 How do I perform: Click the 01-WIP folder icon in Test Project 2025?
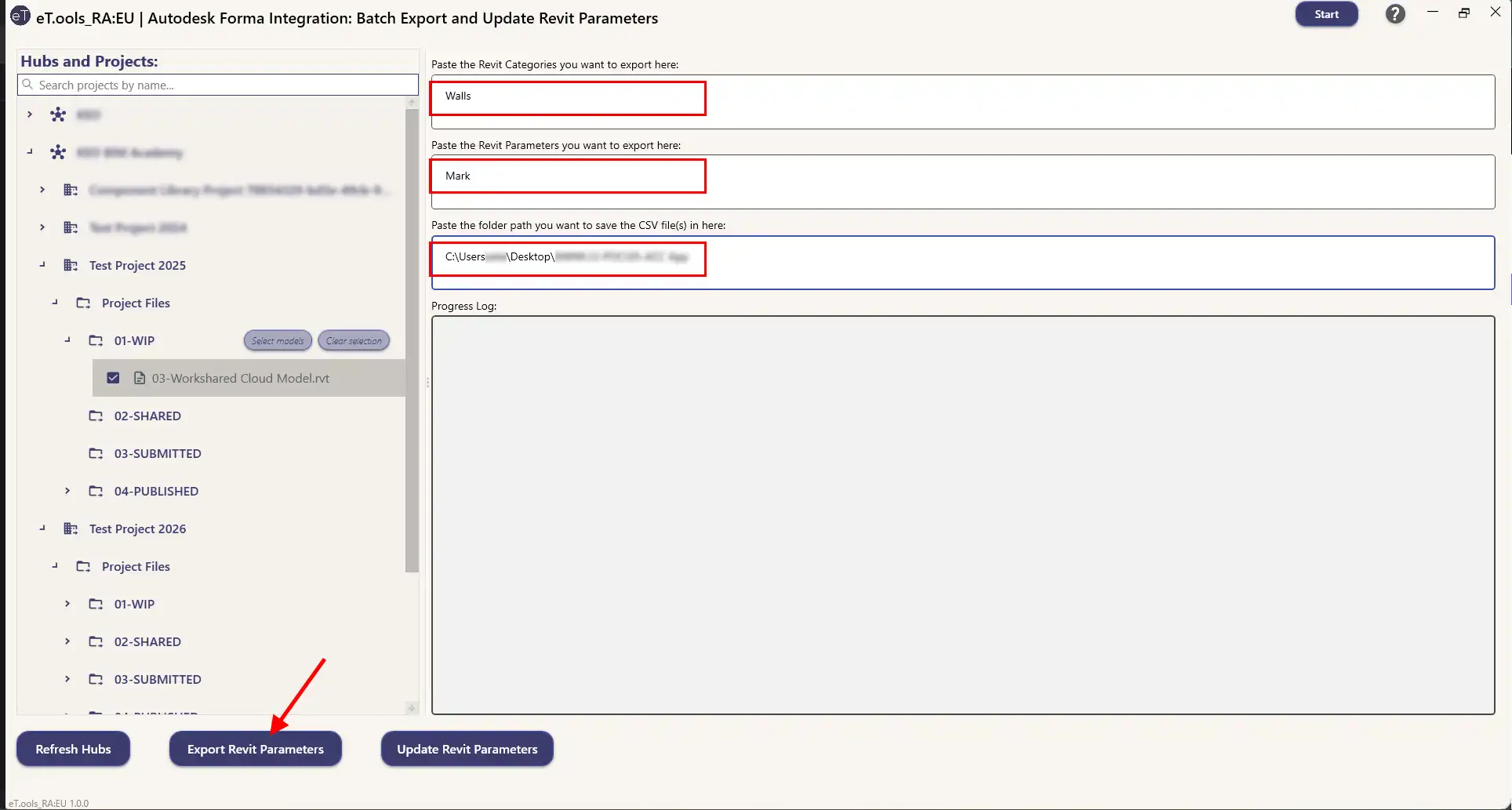(96, 340)
